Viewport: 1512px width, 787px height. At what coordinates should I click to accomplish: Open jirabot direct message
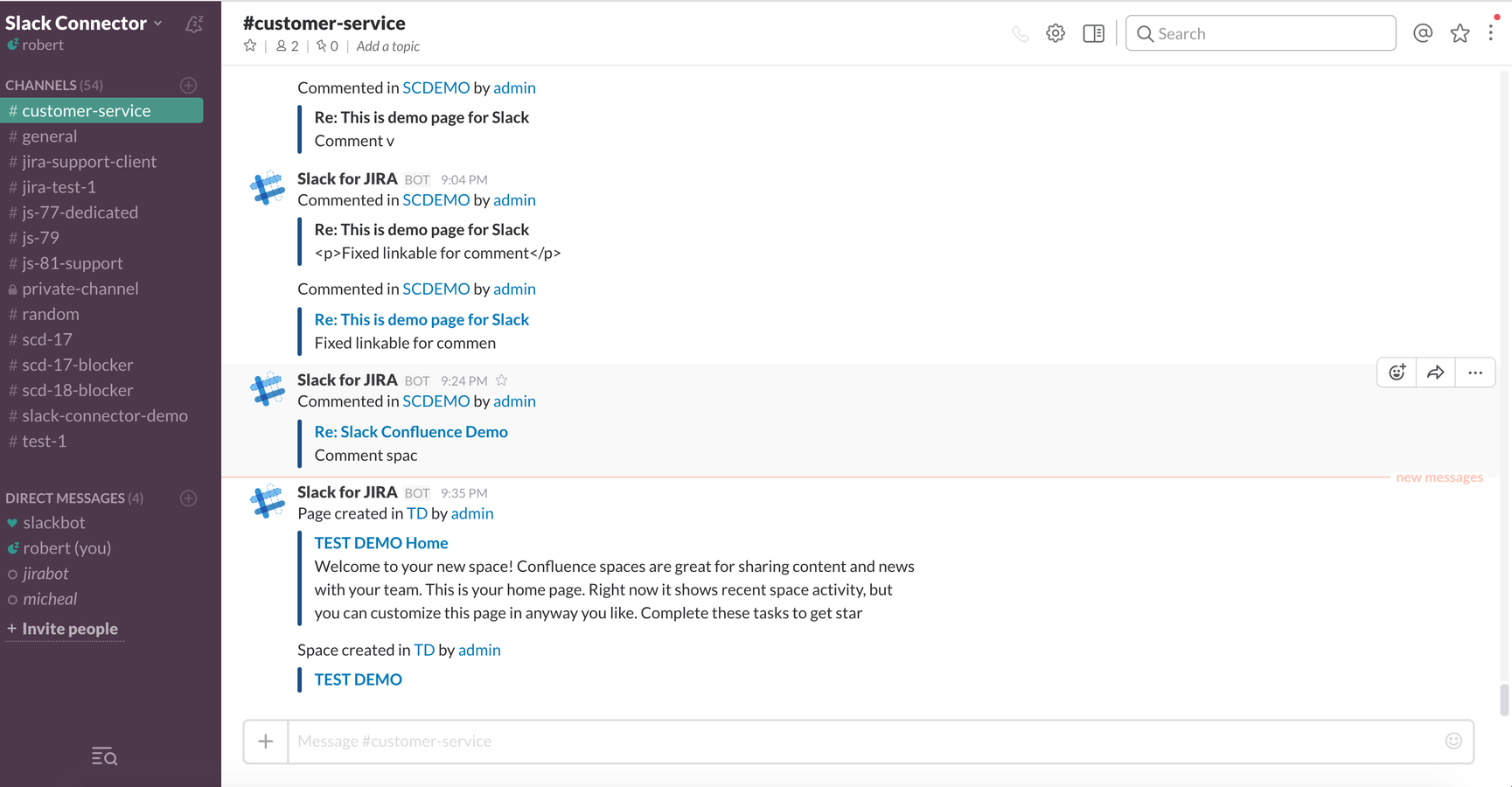pos(101,573)
